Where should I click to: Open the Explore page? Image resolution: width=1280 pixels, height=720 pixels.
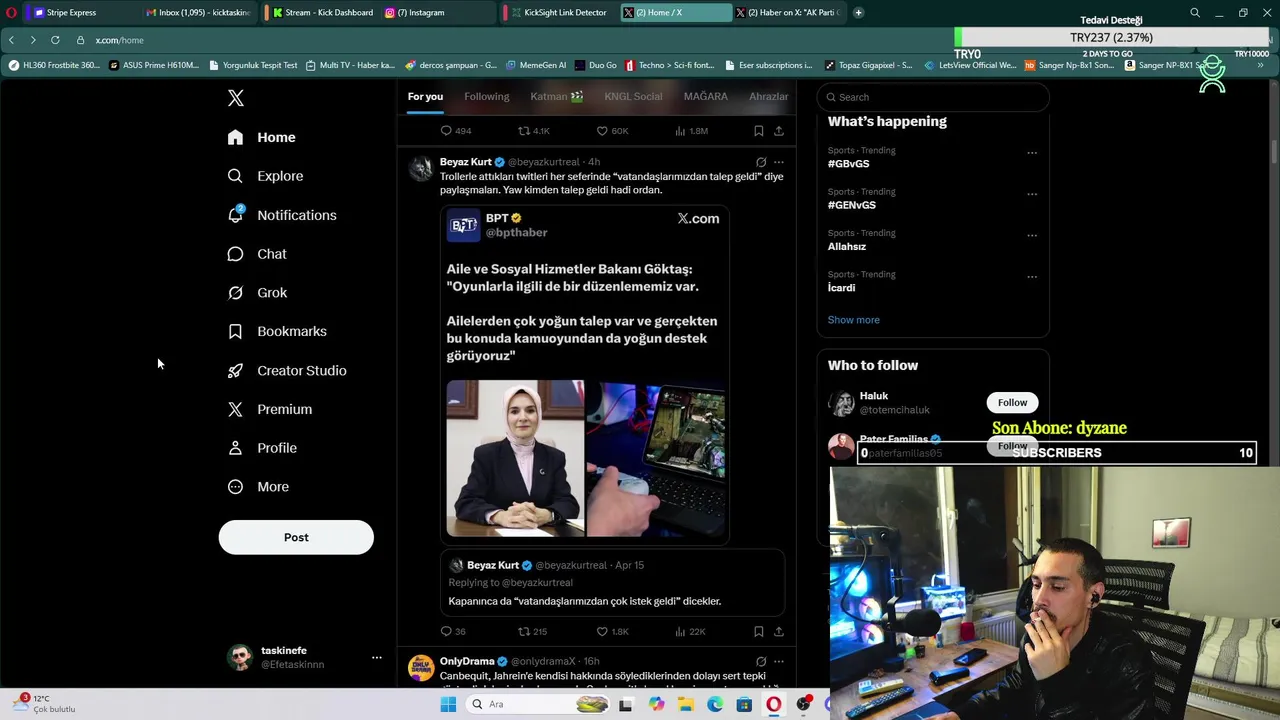pyautogui.click(x=265, y=176)
